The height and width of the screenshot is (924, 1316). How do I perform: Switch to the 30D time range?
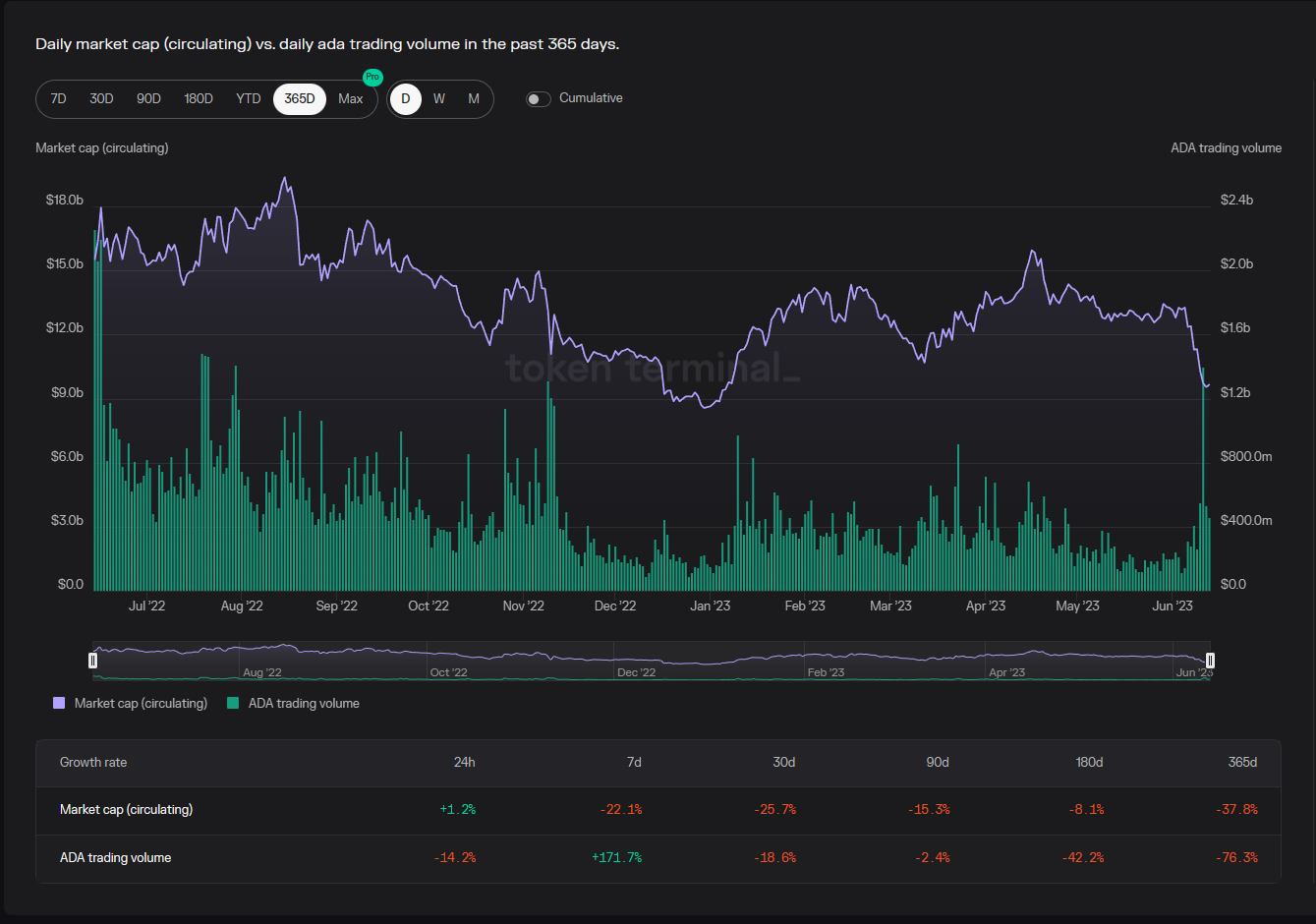point(101,99)
